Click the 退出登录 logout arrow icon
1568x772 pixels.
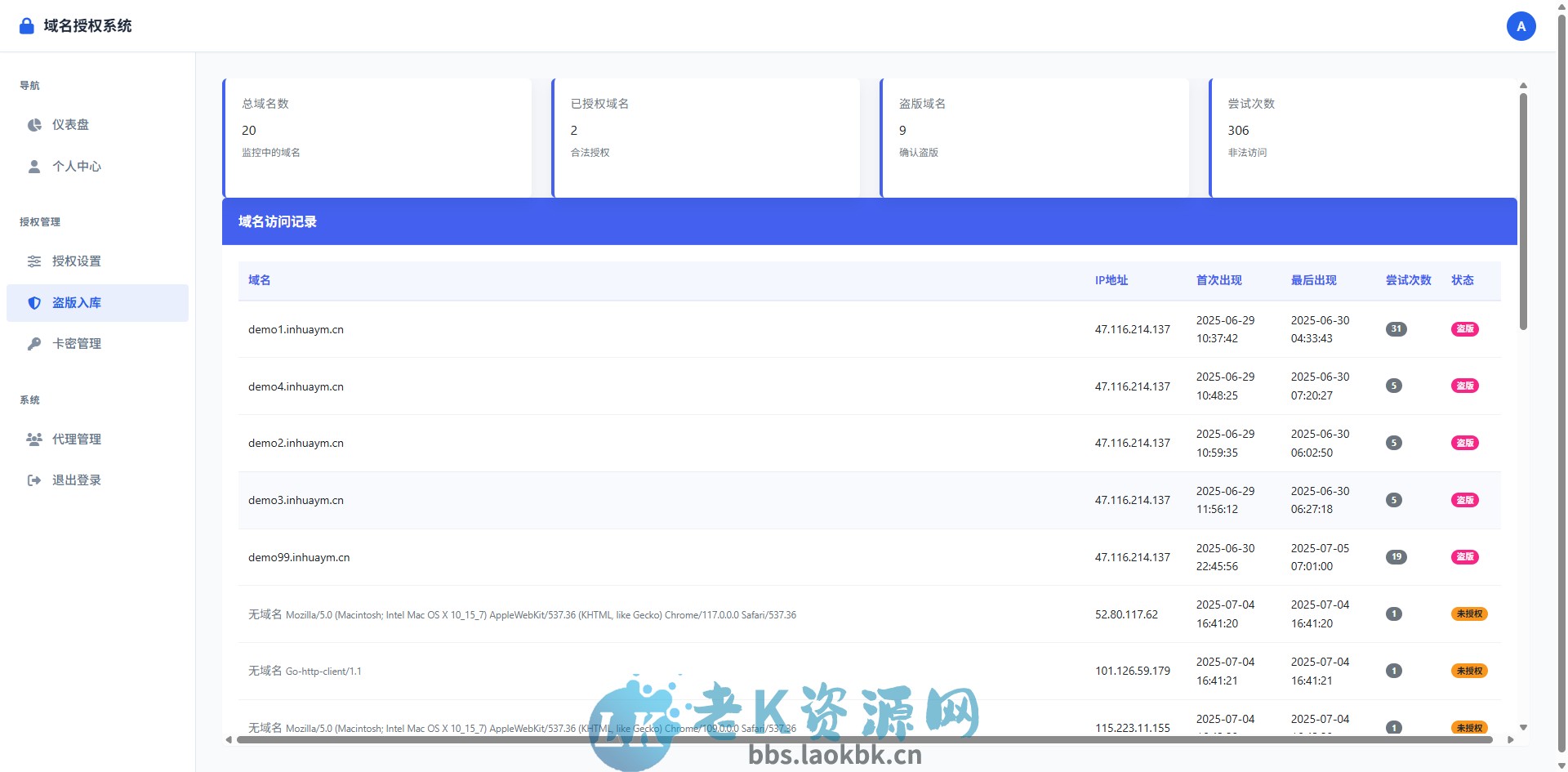[x=33, y=480]
